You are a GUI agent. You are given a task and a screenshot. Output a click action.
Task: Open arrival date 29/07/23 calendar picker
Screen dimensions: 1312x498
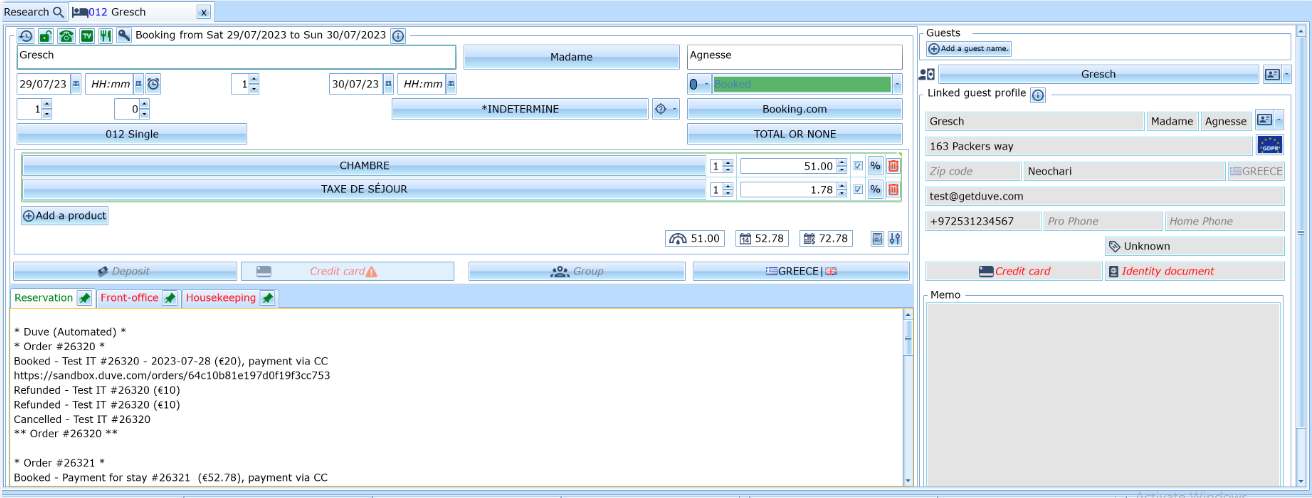pyautogui.click(x=76, y=84)
